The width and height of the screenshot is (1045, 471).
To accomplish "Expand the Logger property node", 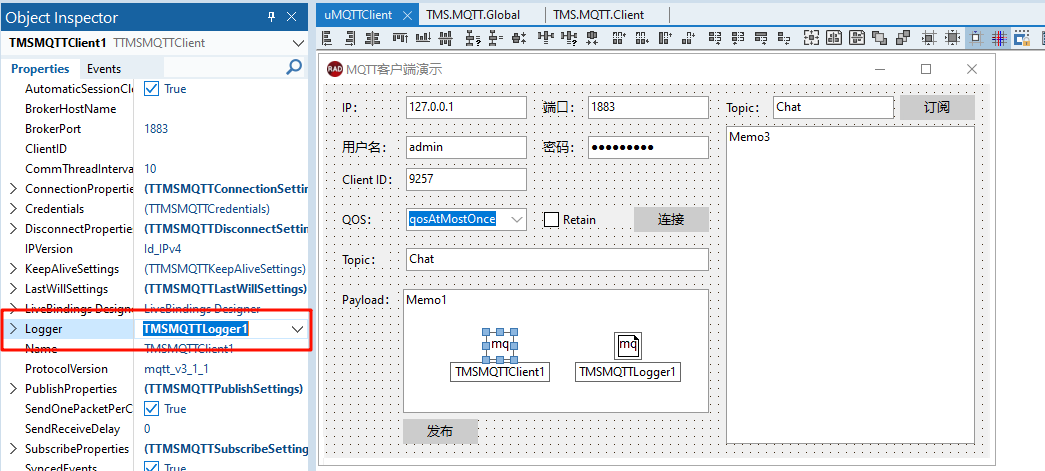I will (x=13, y=328).
